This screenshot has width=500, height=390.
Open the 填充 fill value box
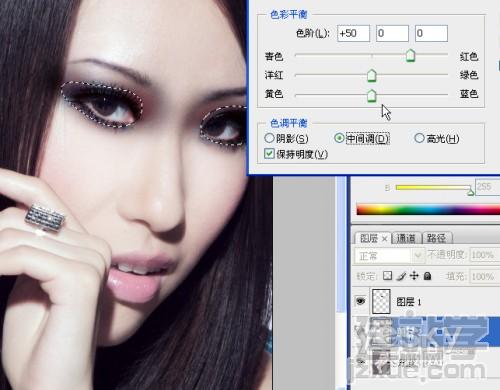pyautogui.click(x=485, y=276)
